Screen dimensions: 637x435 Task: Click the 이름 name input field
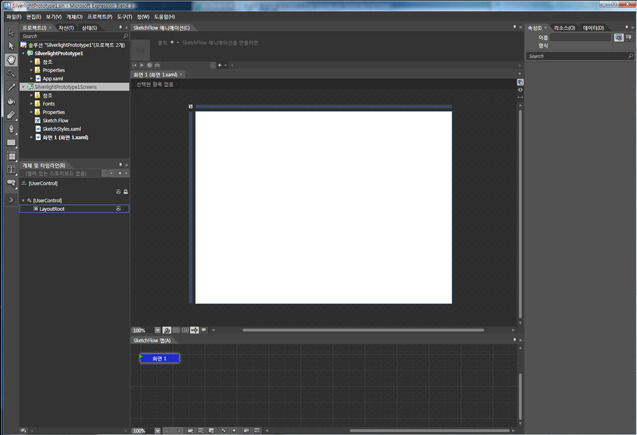(x=581, y=37)
